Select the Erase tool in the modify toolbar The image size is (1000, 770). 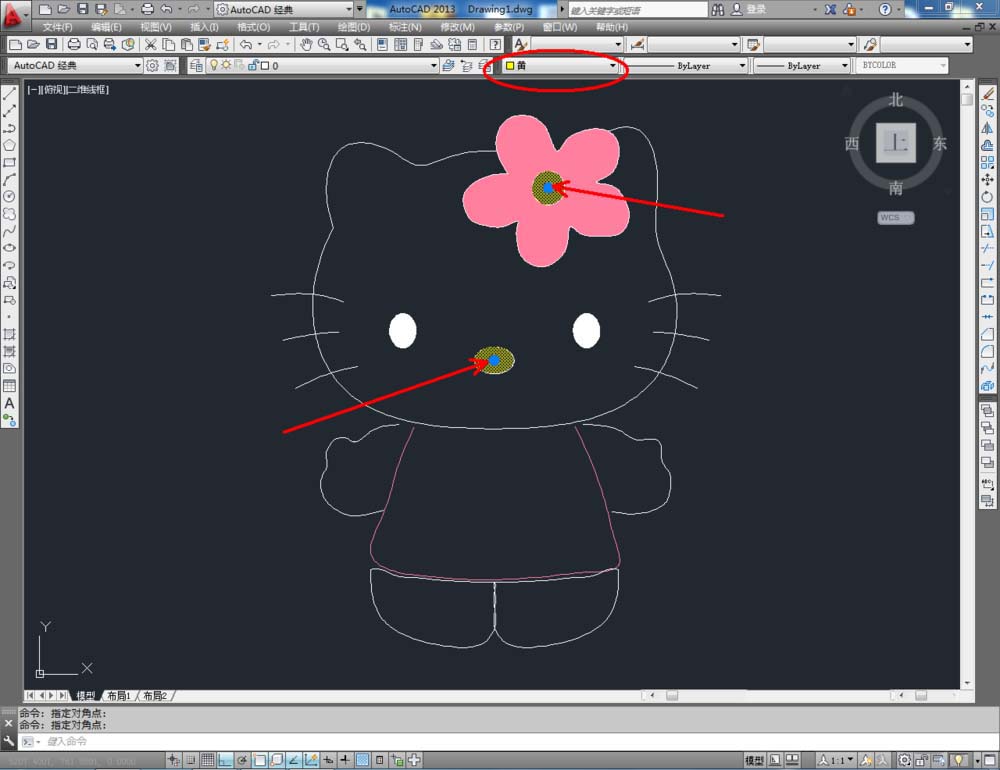click(988, 93)
